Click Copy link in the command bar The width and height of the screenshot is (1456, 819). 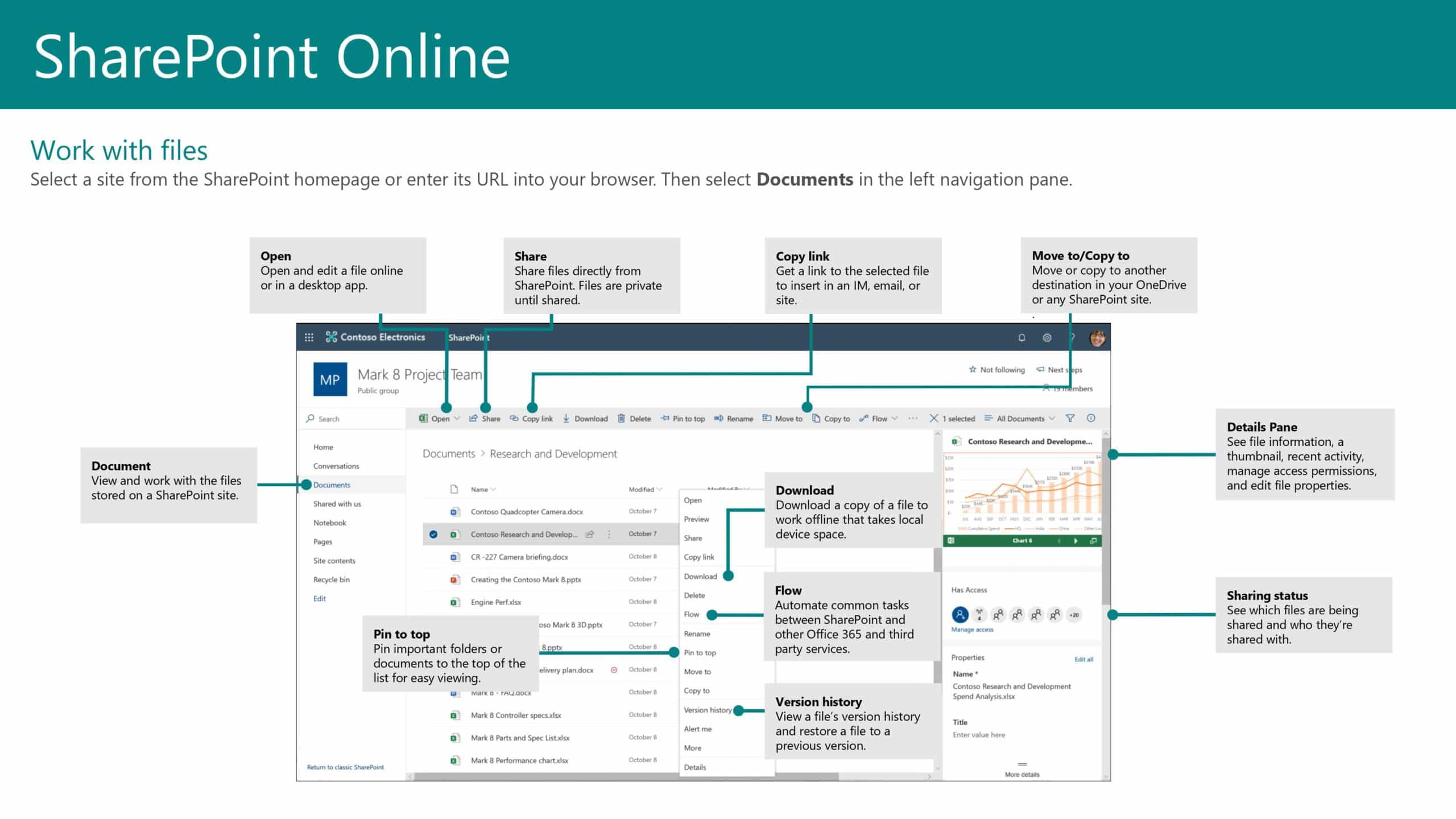click(531, 419)
